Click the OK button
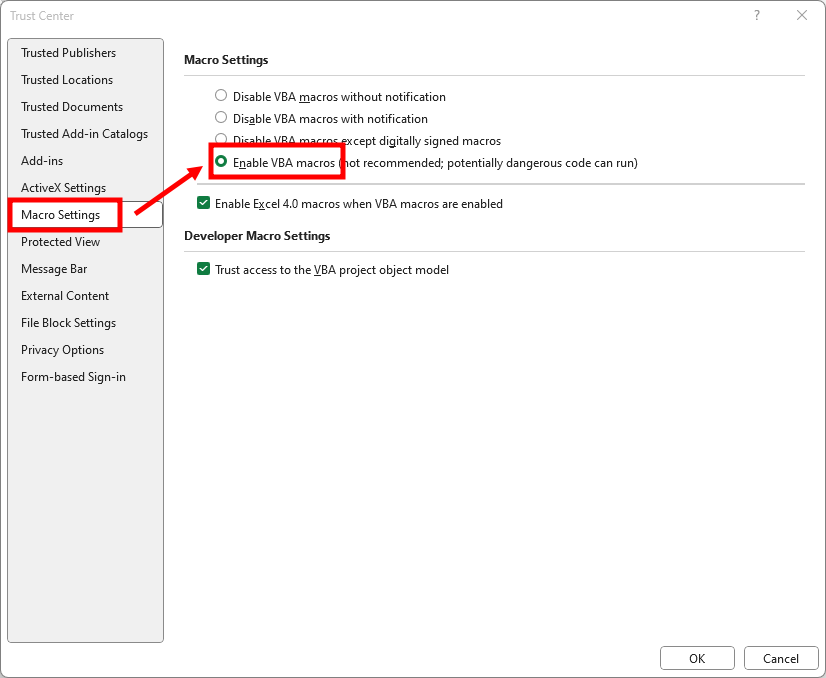Screen dimensions: 826x678 click(x=697, y=659)
